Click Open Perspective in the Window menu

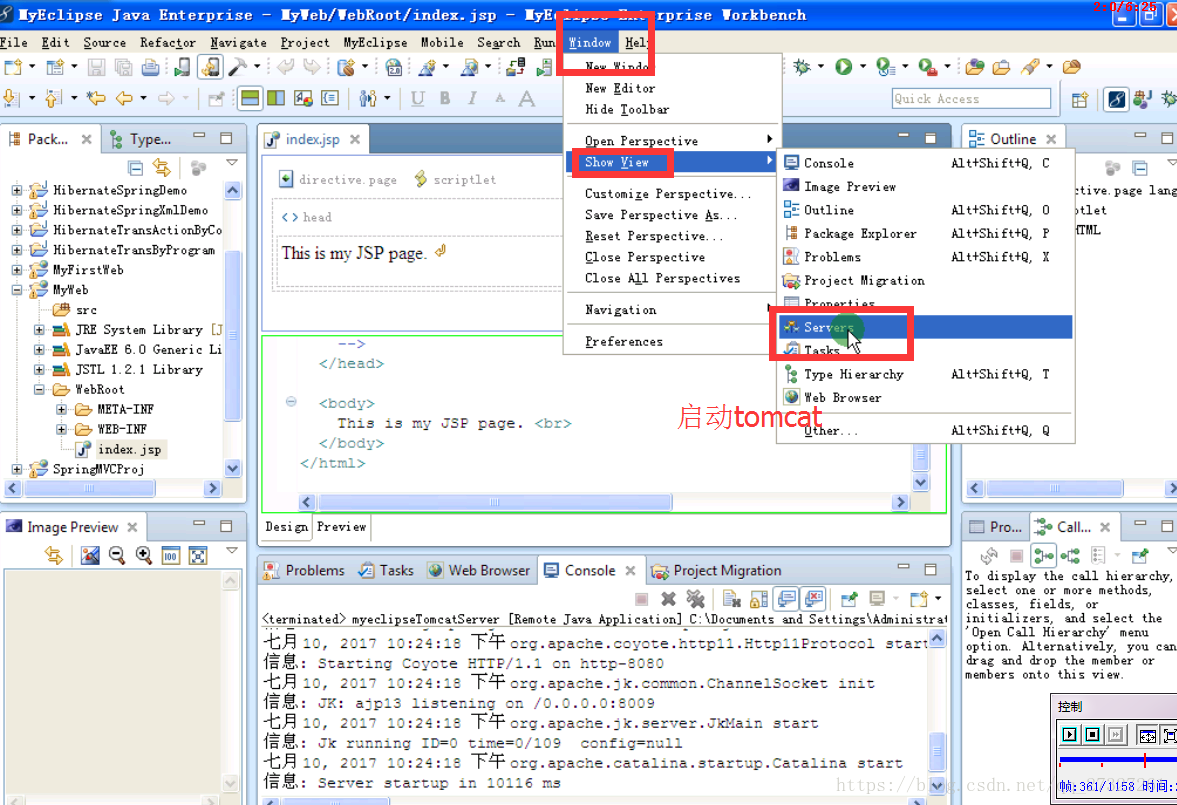tap(641, 141)
